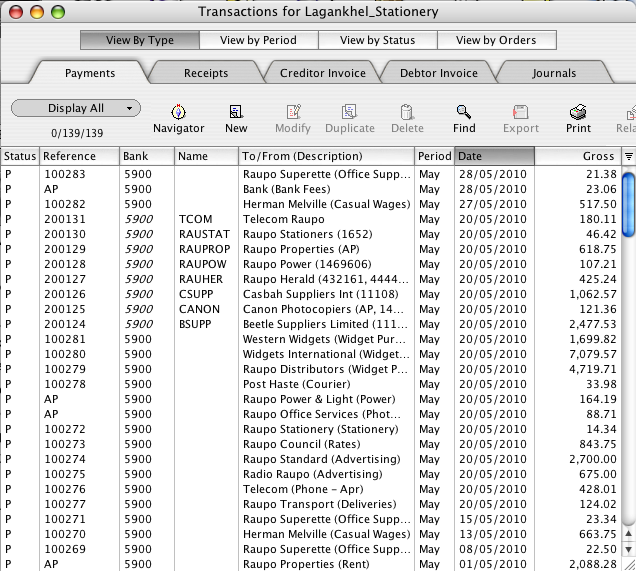Select Raupo Transport (Deliveries) row

[x=310, y=504]
